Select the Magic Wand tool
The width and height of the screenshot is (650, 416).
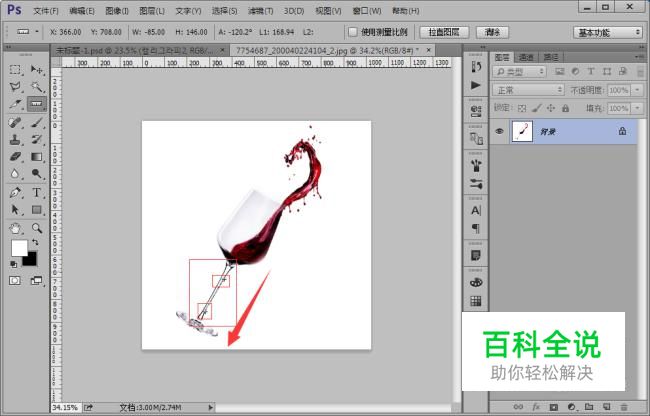(36, 87)
